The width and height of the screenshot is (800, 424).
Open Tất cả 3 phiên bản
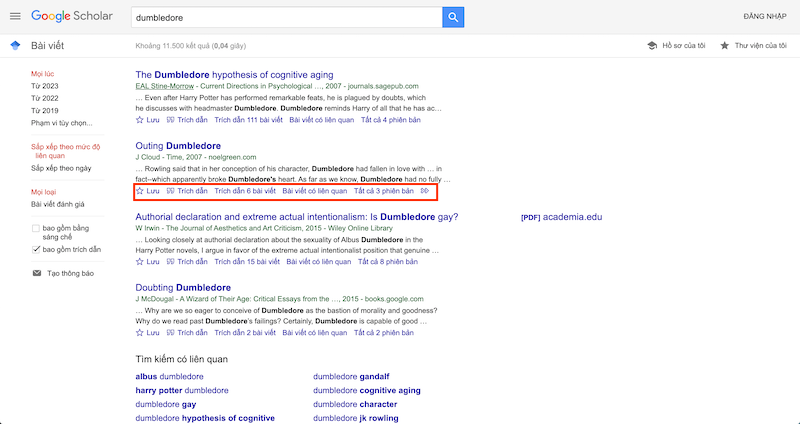384,191
